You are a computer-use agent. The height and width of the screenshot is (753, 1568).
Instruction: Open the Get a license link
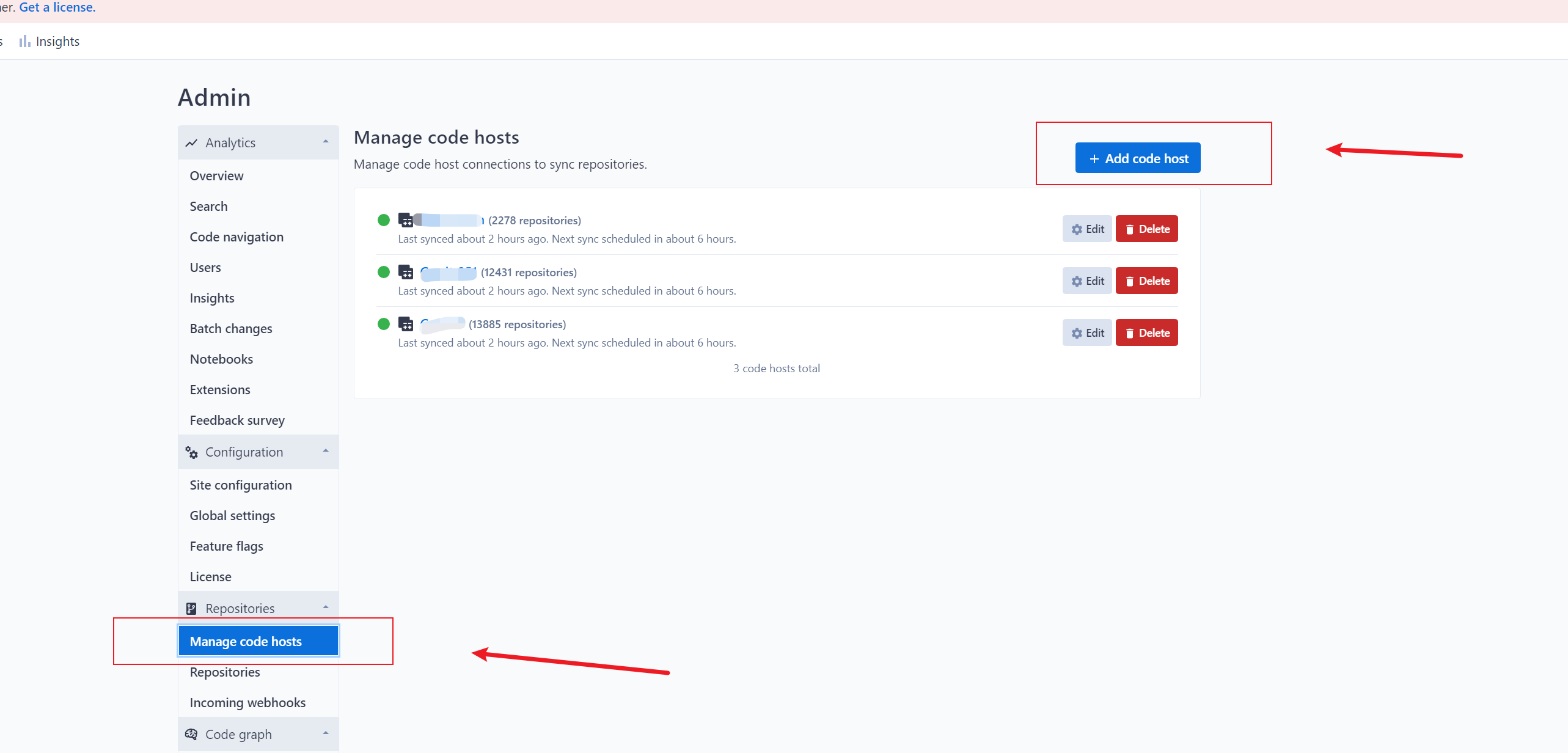click(x=57, y=7)
